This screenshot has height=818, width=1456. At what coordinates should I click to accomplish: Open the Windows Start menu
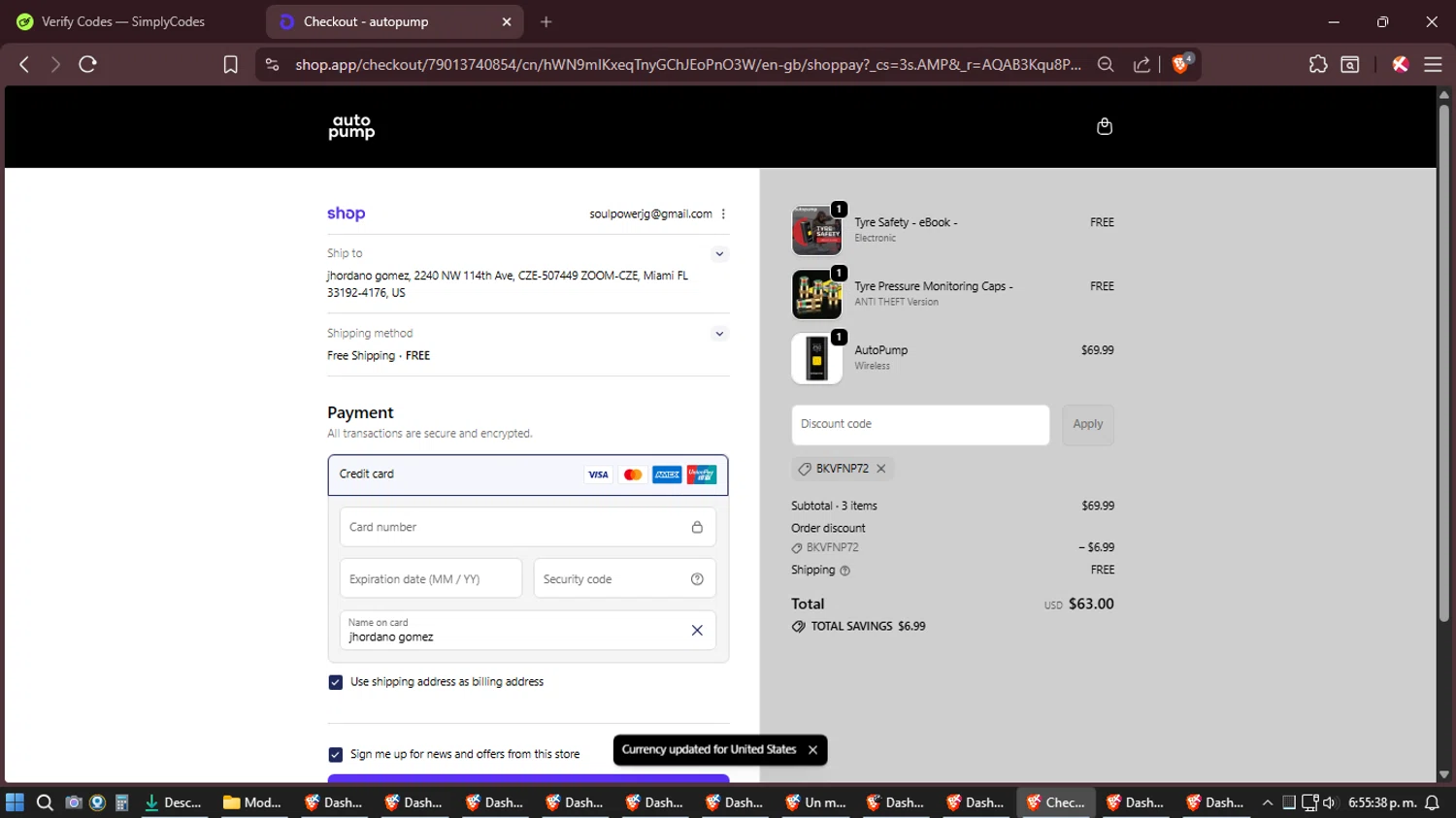click(x=15, y=802)
